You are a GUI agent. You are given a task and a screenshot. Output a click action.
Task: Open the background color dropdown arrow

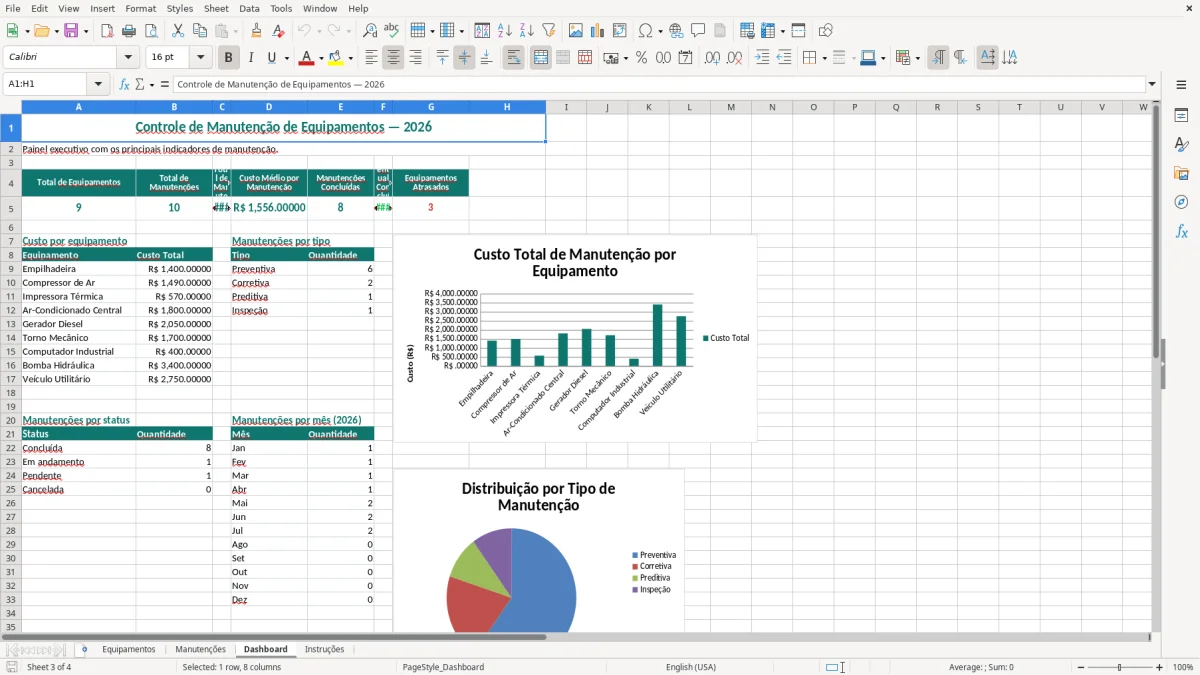click(x=350, y=58)
